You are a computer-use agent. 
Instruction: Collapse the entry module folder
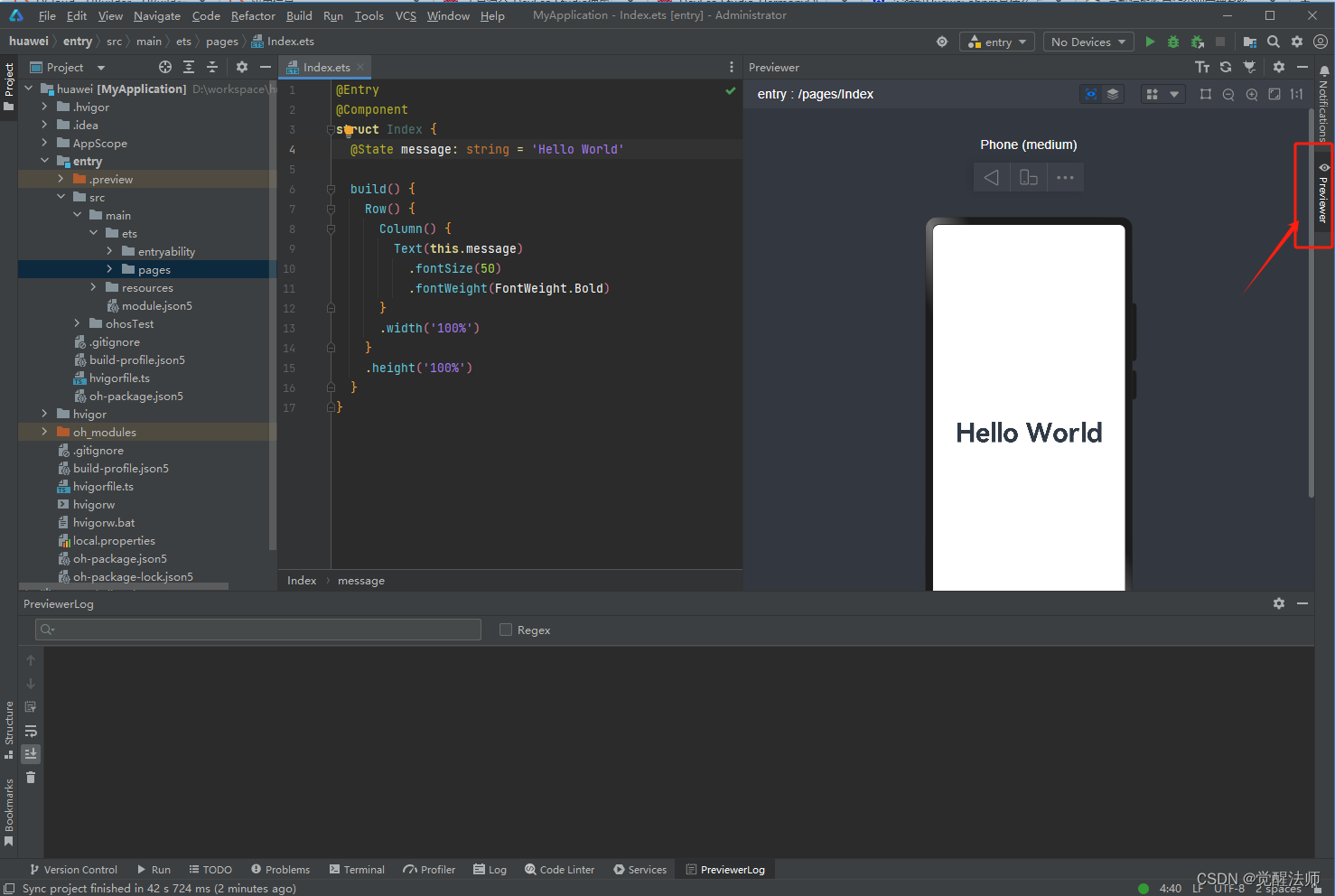(44, 161)
